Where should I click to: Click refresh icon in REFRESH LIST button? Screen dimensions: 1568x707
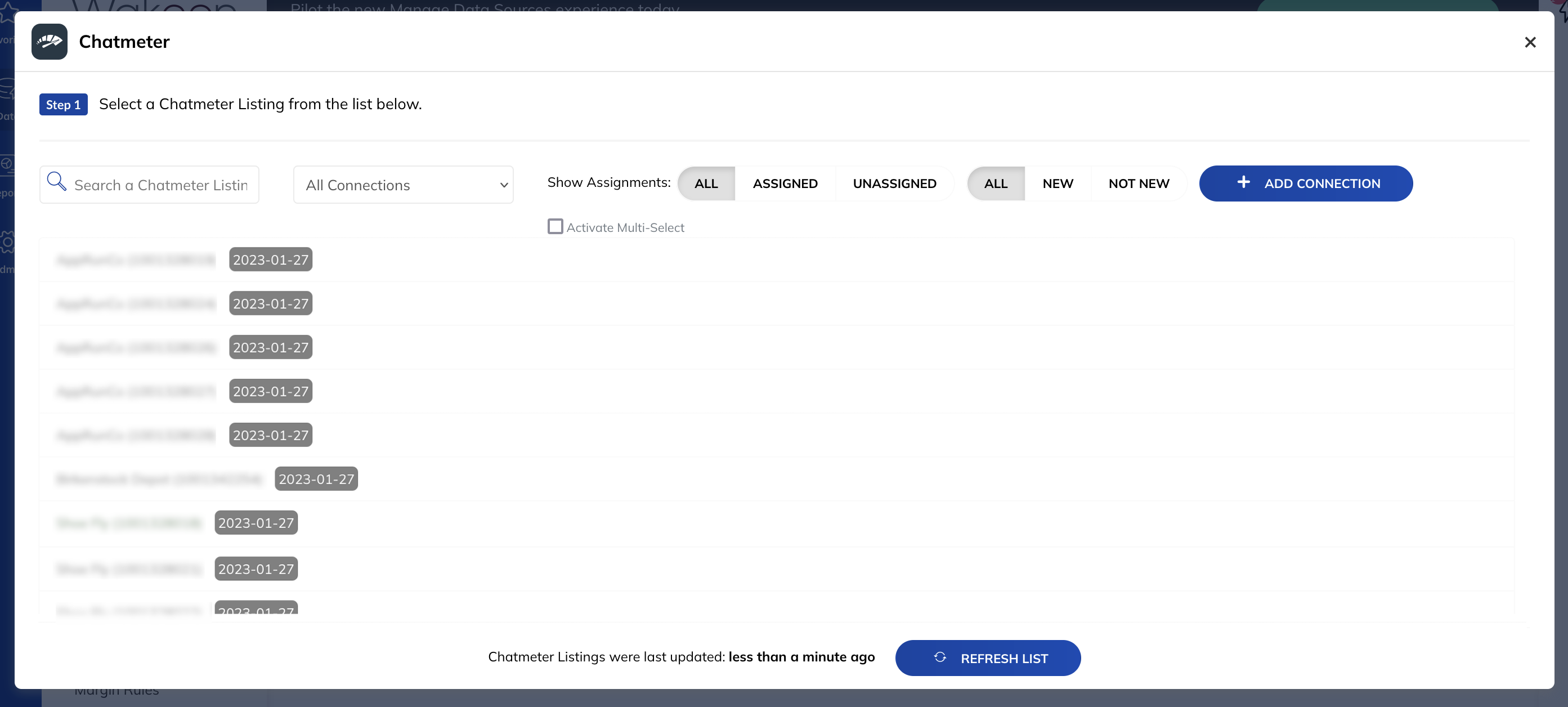click(939, 657)
